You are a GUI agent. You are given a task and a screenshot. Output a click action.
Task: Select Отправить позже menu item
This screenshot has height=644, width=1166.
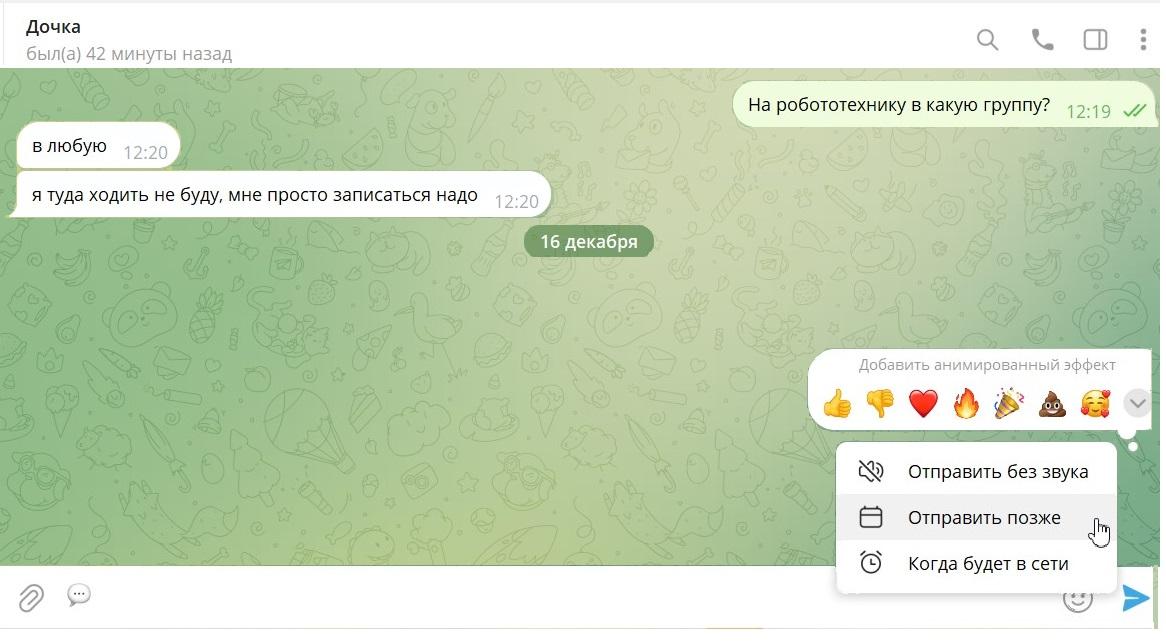pyautogui.click(x=976, y=518)
